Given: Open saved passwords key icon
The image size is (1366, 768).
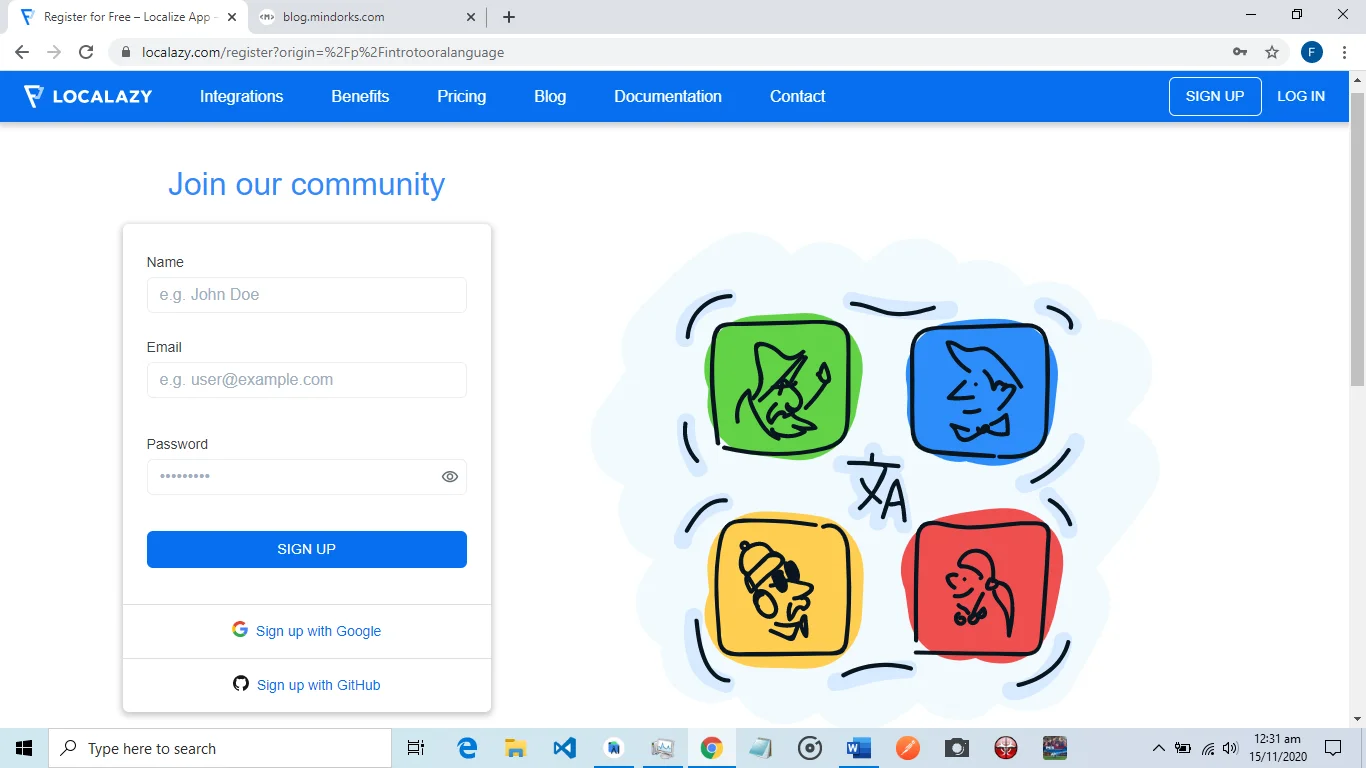Looking at the screenshot, I should click(1240, 52).
